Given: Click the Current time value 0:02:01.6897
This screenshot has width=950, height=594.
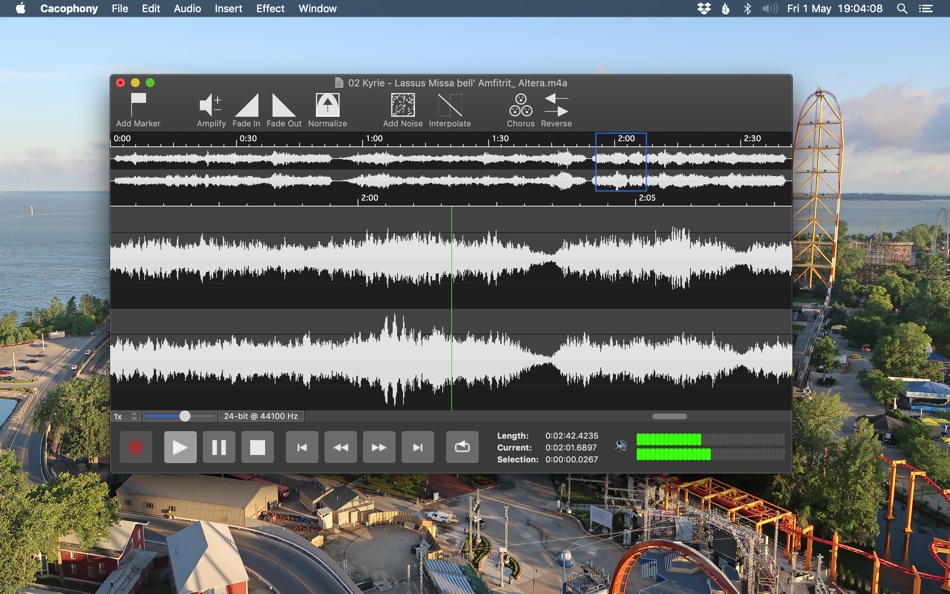Looking at the screenshot, I should coord(571,447).
